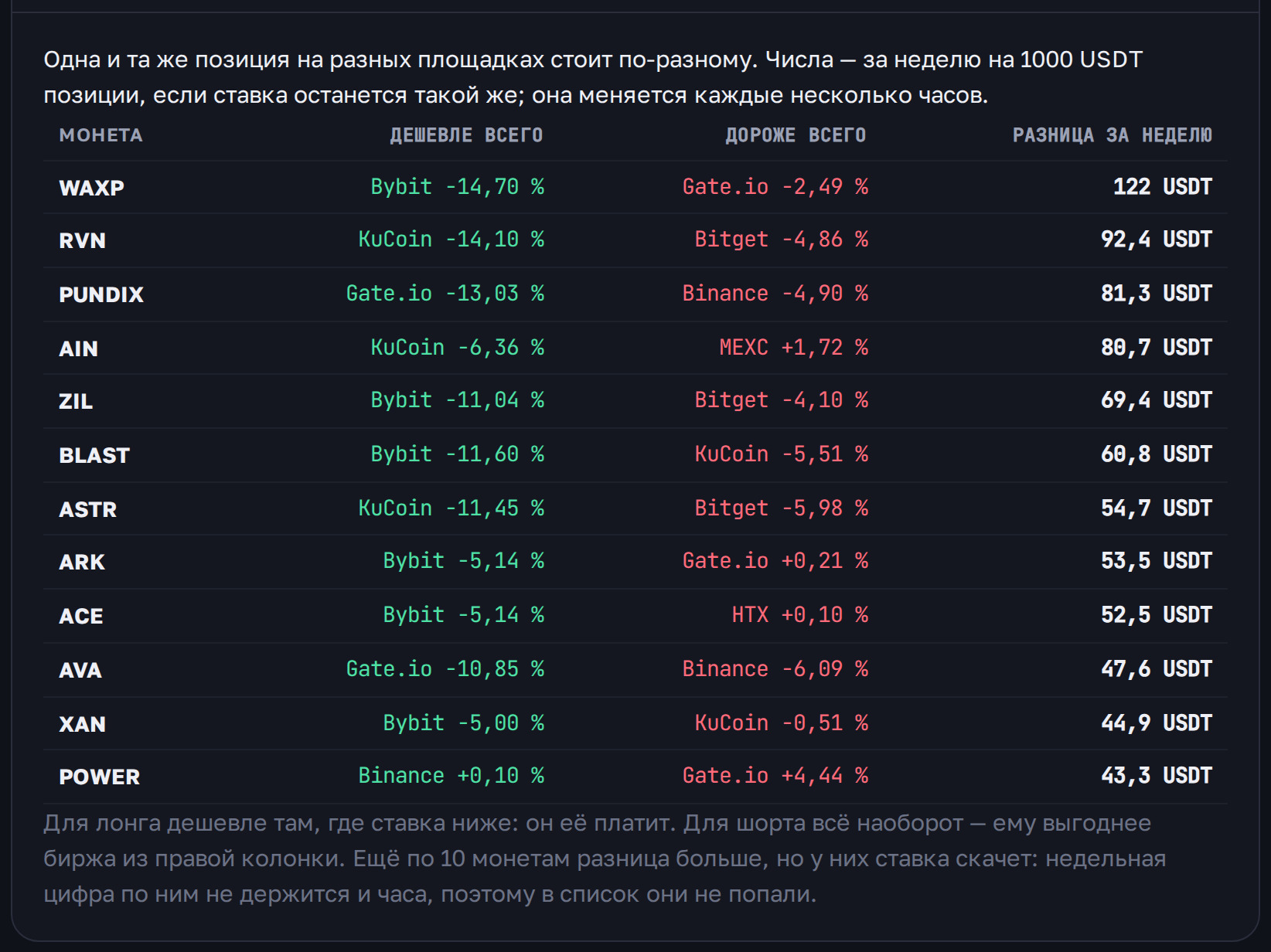Select the ZIL coin name
The height and width of the screenshot is (952, 1271).
pos(76,401)
